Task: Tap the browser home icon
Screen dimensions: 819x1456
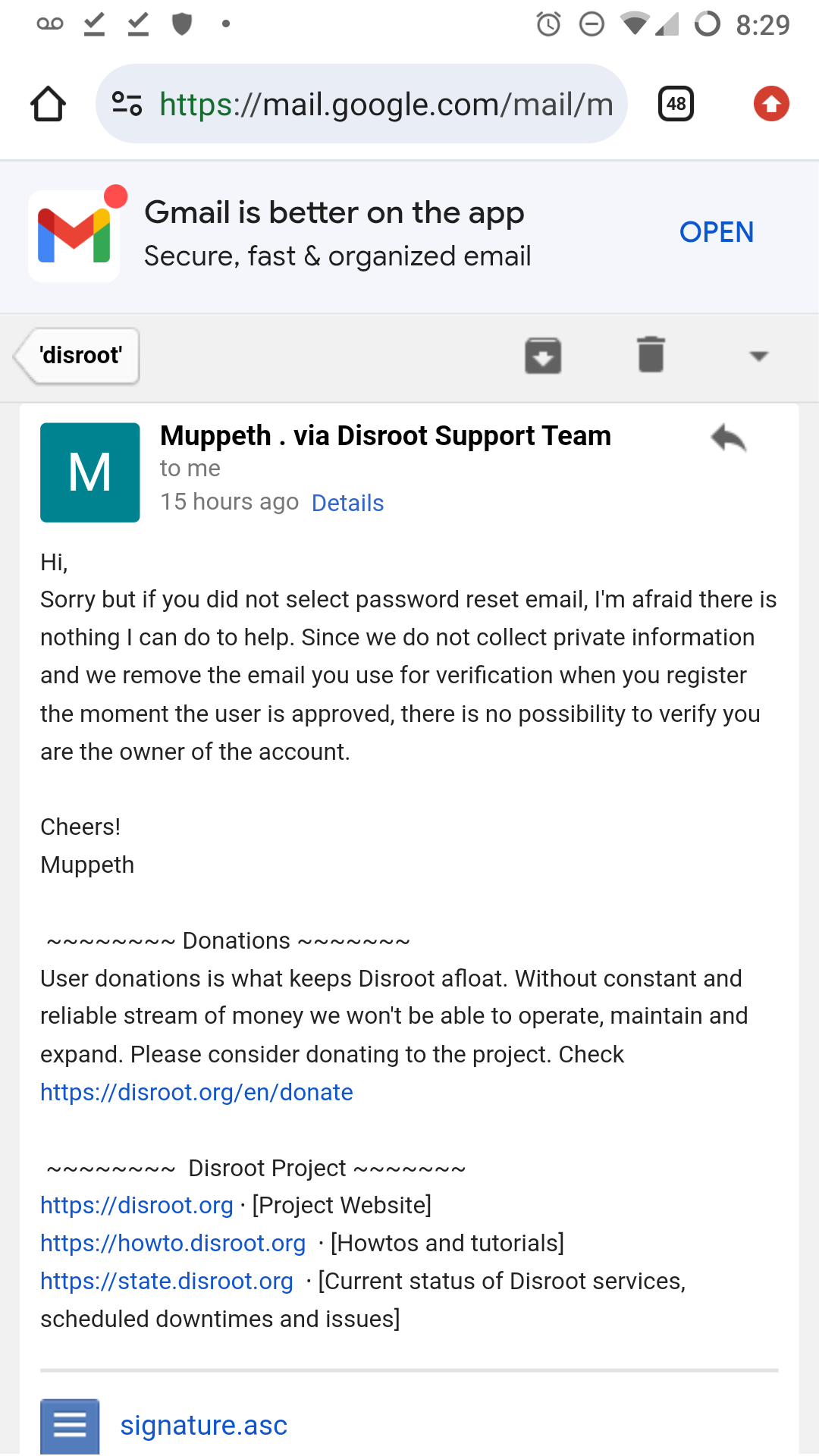Action: pyautogui.click(x=48, y=104)
